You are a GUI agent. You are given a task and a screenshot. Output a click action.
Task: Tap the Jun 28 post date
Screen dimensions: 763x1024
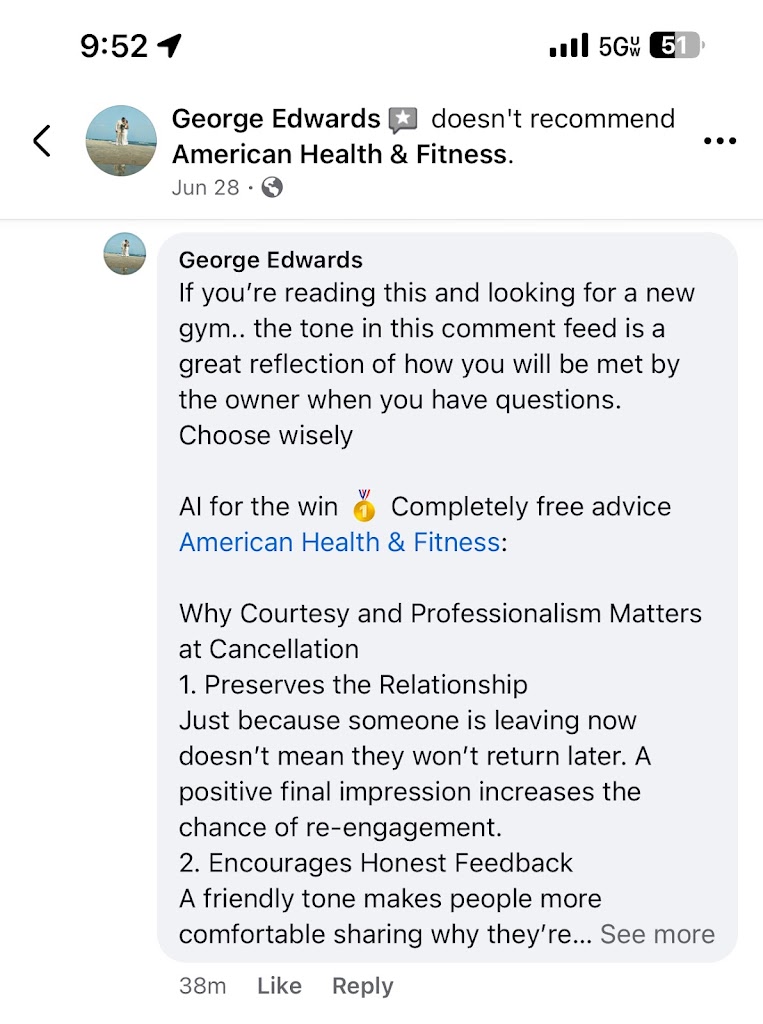(205, 187)
